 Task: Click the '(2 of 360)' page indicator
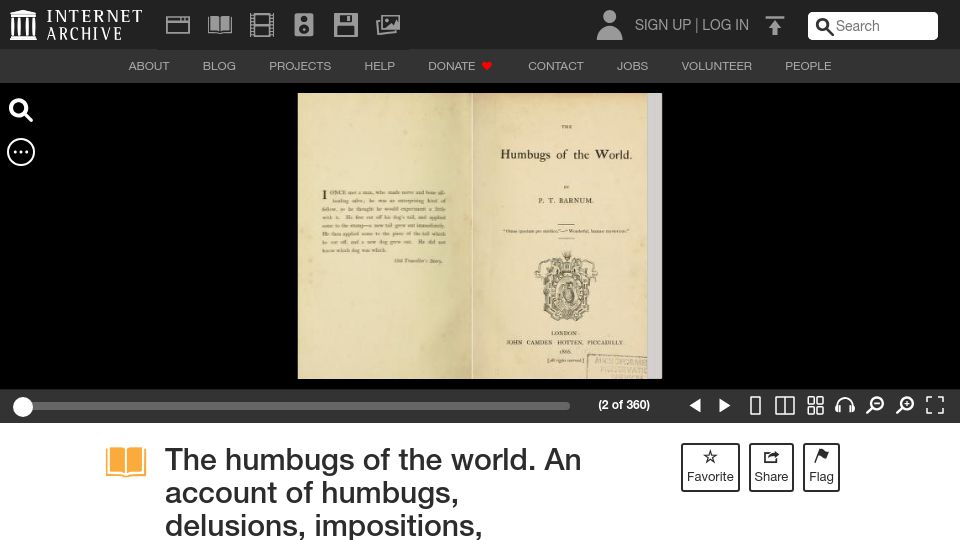624,405
